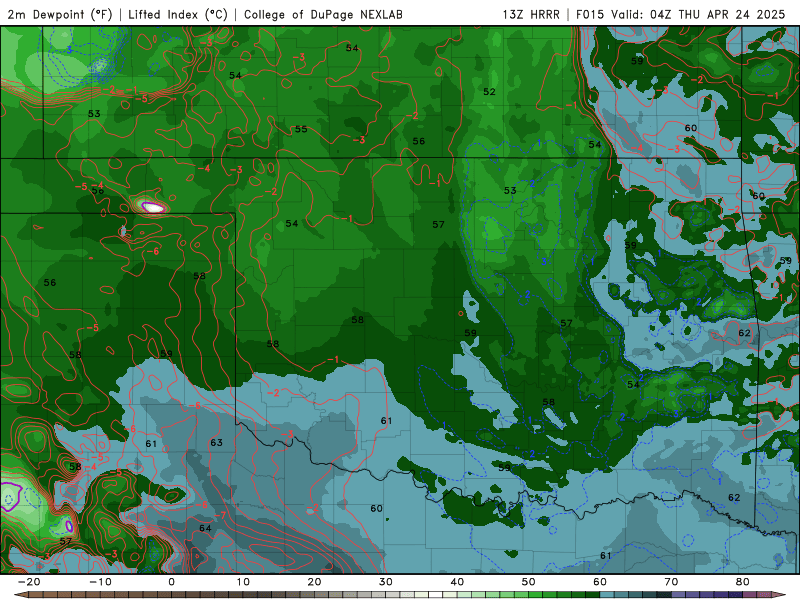Screen dimensions: 800x600
Task: Click the 52 dewpoint value on map
Action: 489,92
